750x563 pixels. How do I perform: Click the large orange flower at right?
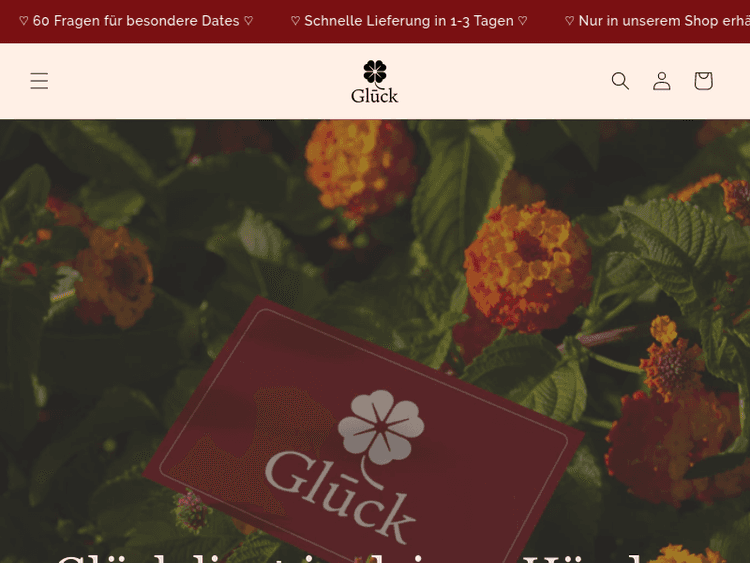click(527, 267)
